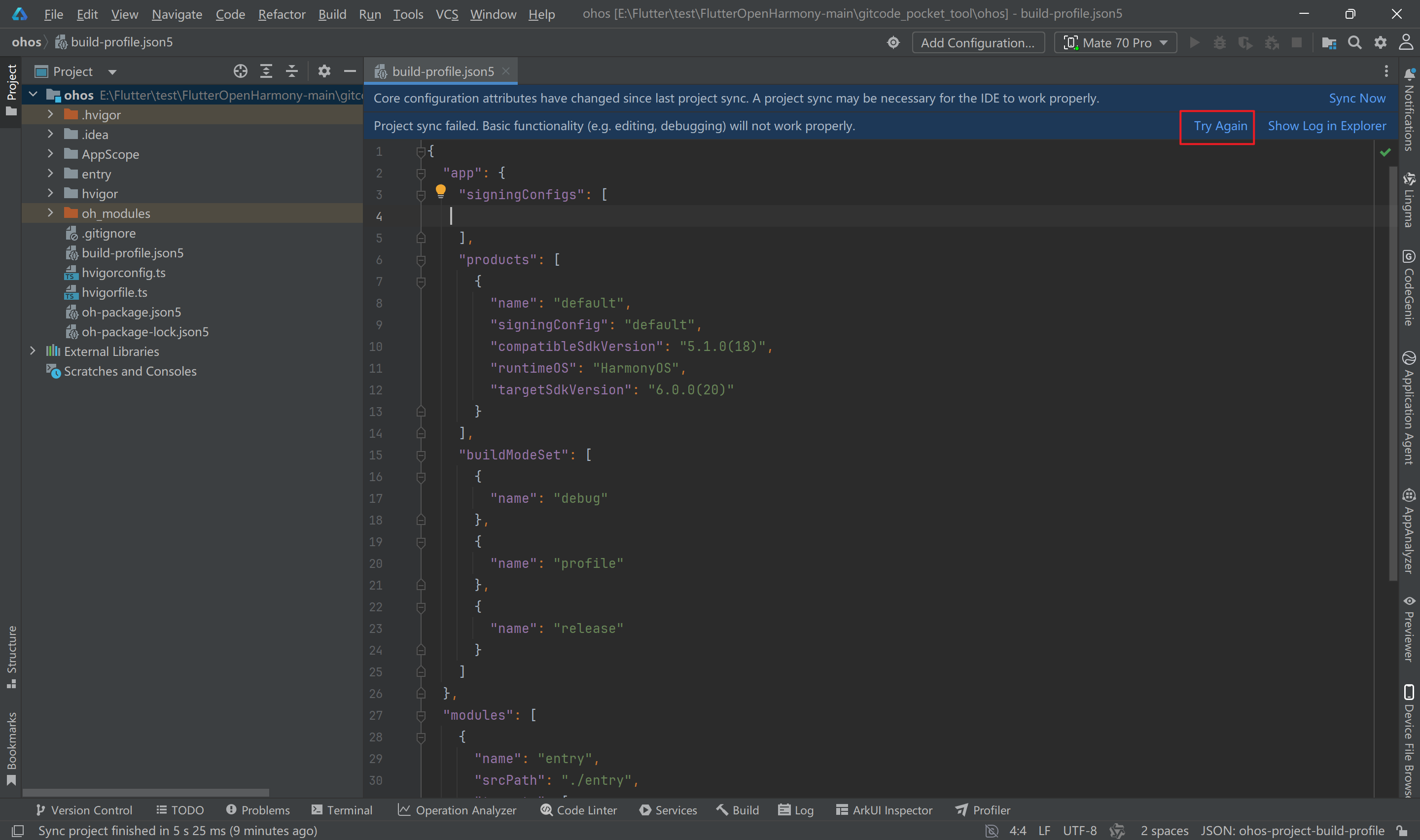Toggle code fold on line 6 products
The width and height of the screenshot is (1420, 840).
pyautogui.click(x=421, y=260)
